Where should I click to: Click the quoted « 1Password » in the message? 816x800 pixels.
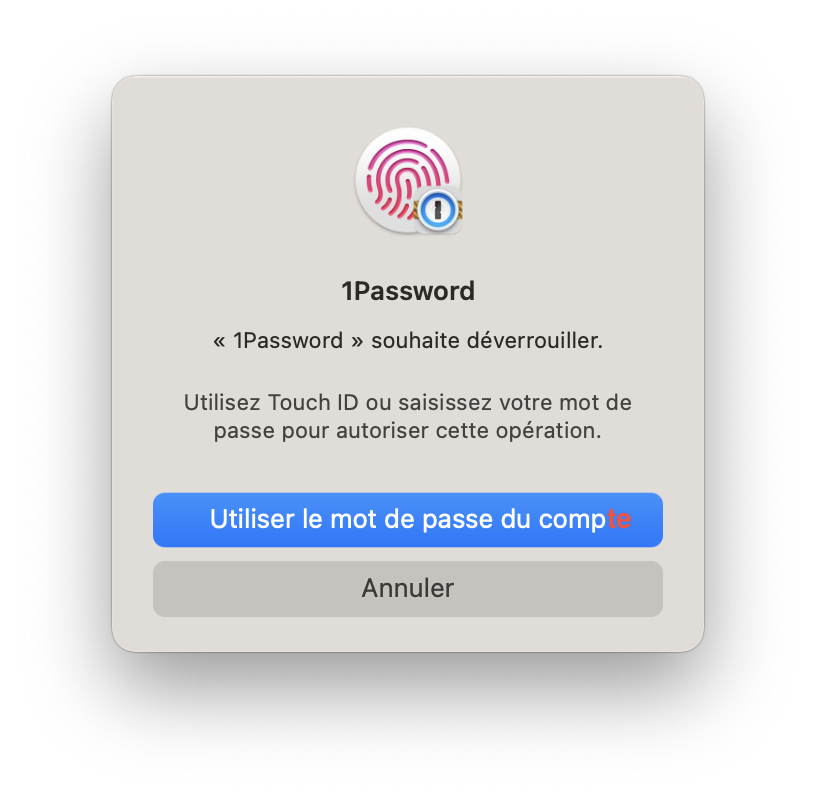288,340
